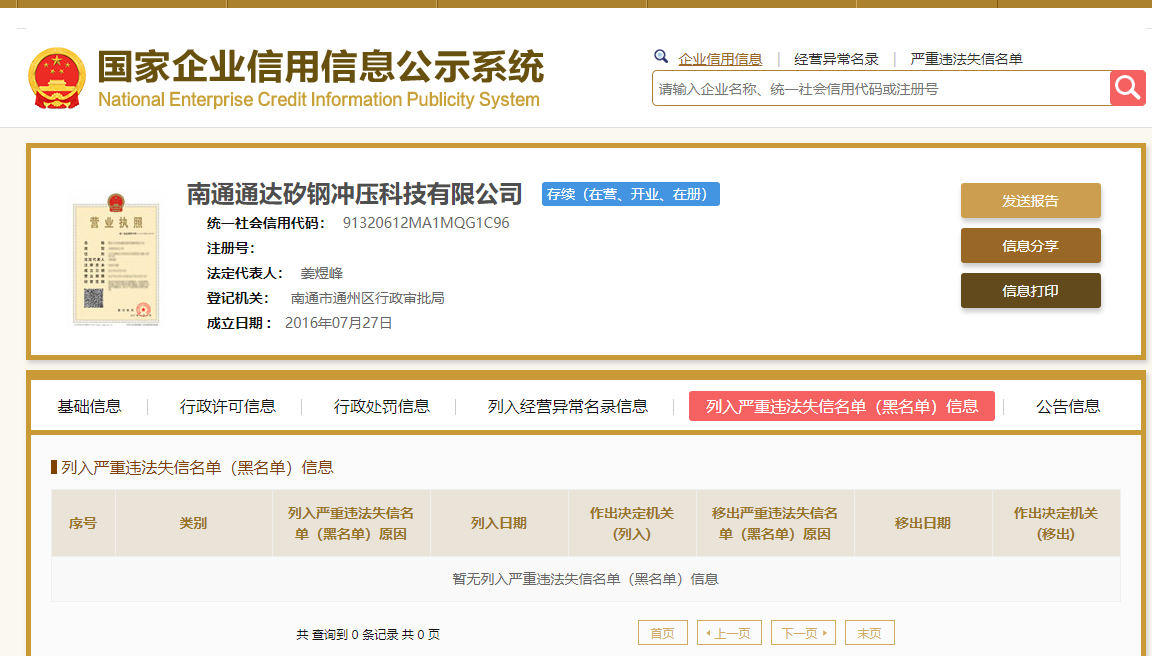Click the 法定代表人 label
The image size is (1152, 656).
[x=245, y=273]
